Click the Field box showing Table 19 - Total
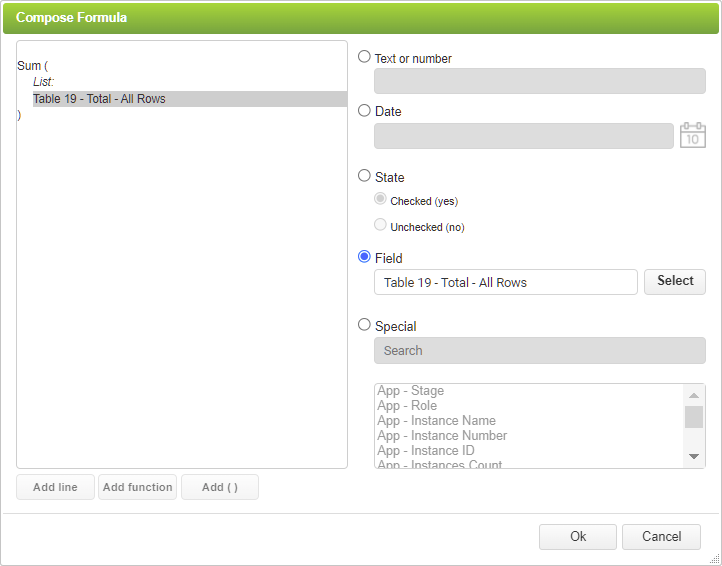 (506, 282)
